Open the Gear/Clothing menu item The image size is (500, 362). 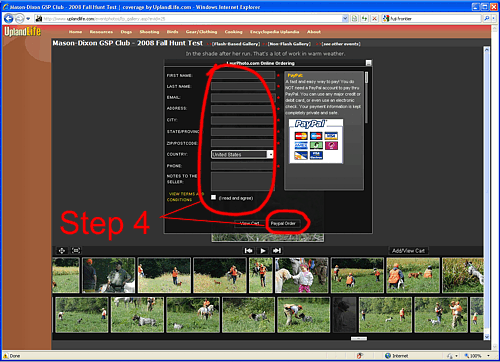coord(201,32)
